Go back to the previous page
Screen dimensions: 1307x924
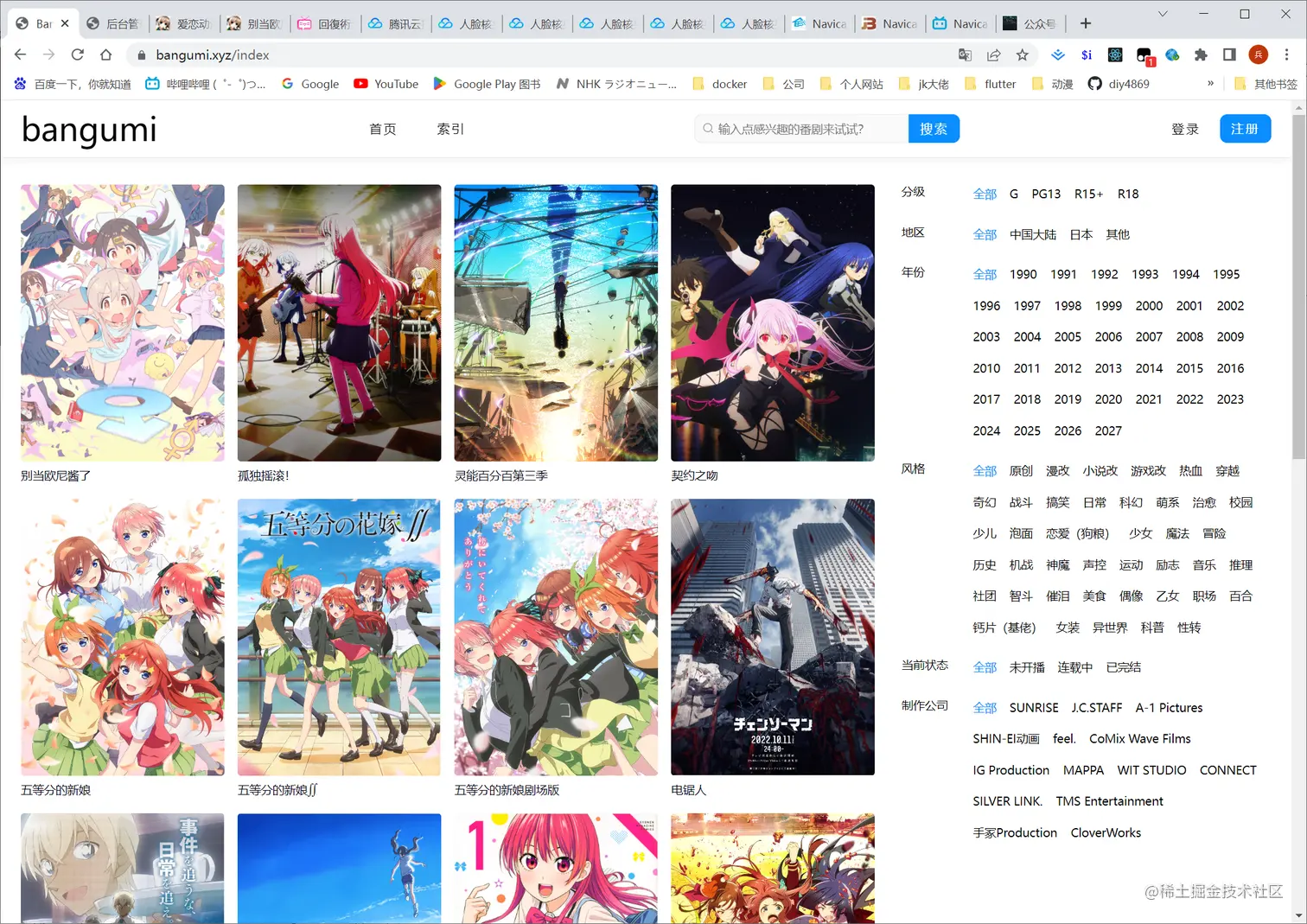click(x=21, y=54)
